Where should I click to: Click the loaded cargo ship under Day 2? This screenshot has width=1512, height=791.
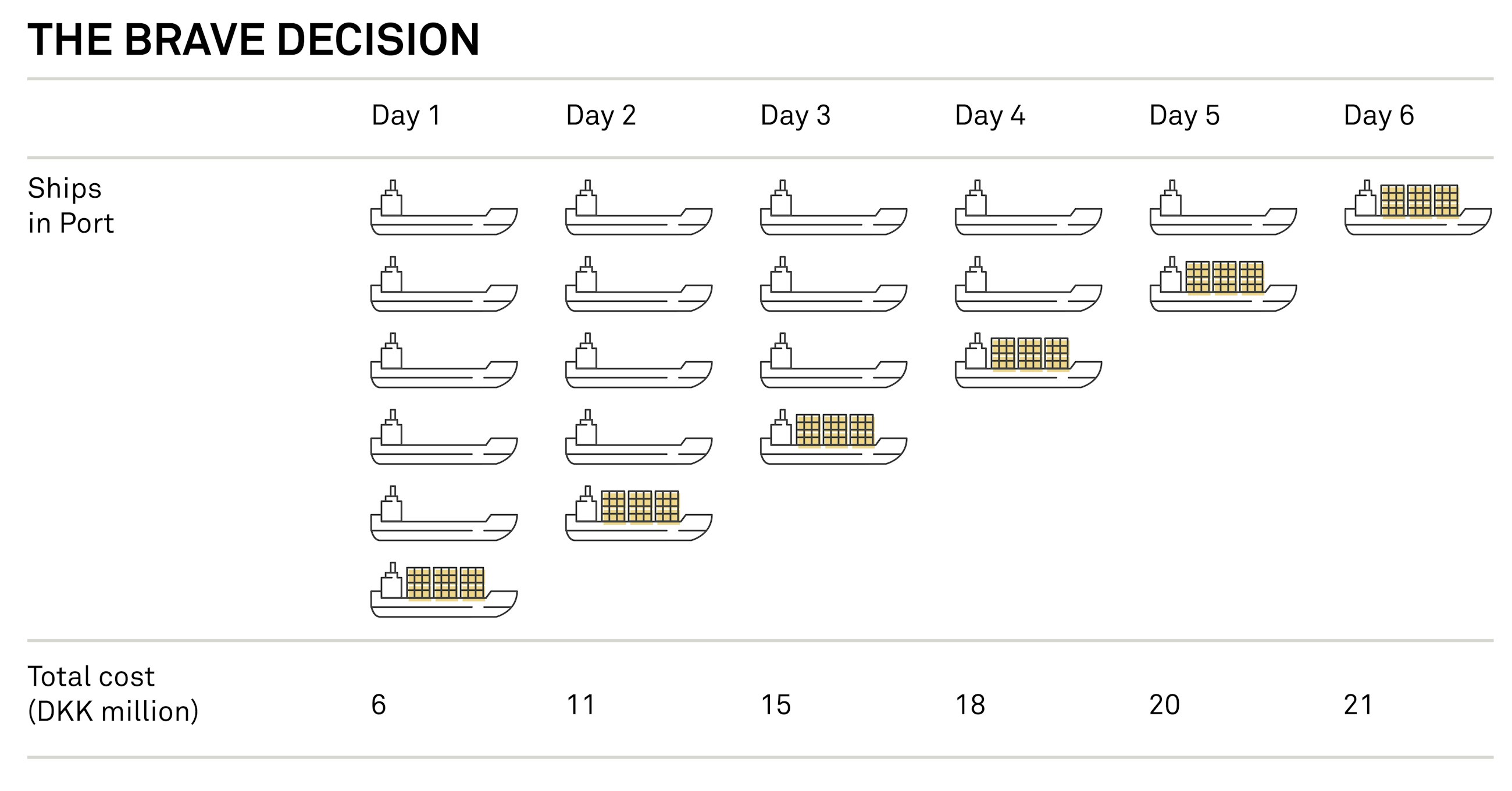point(639,514)
